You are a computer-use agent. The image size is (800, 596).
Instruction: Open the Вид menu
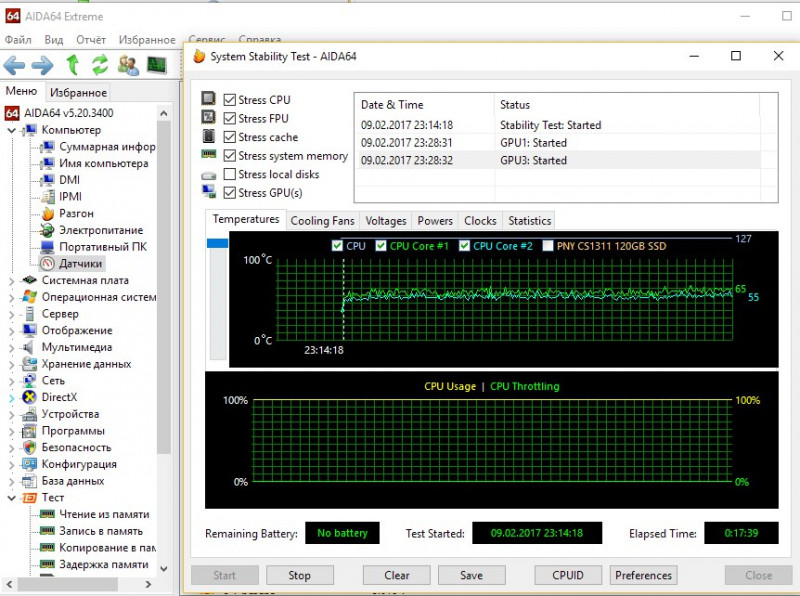click(54, 39)
